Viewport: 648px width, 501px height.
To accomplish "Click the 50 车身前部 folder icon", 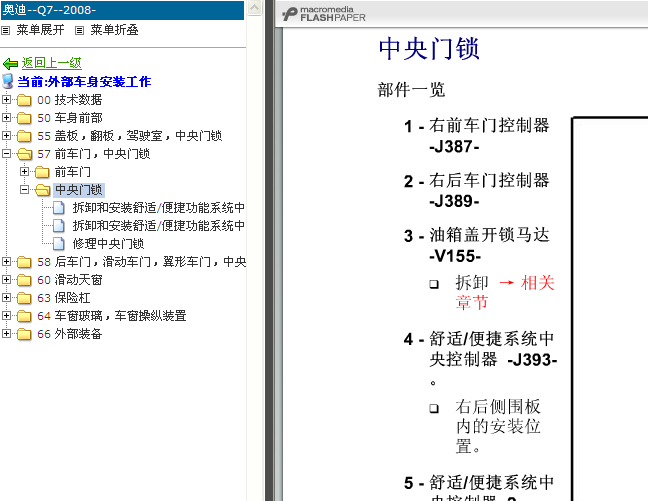I will 24,118.
